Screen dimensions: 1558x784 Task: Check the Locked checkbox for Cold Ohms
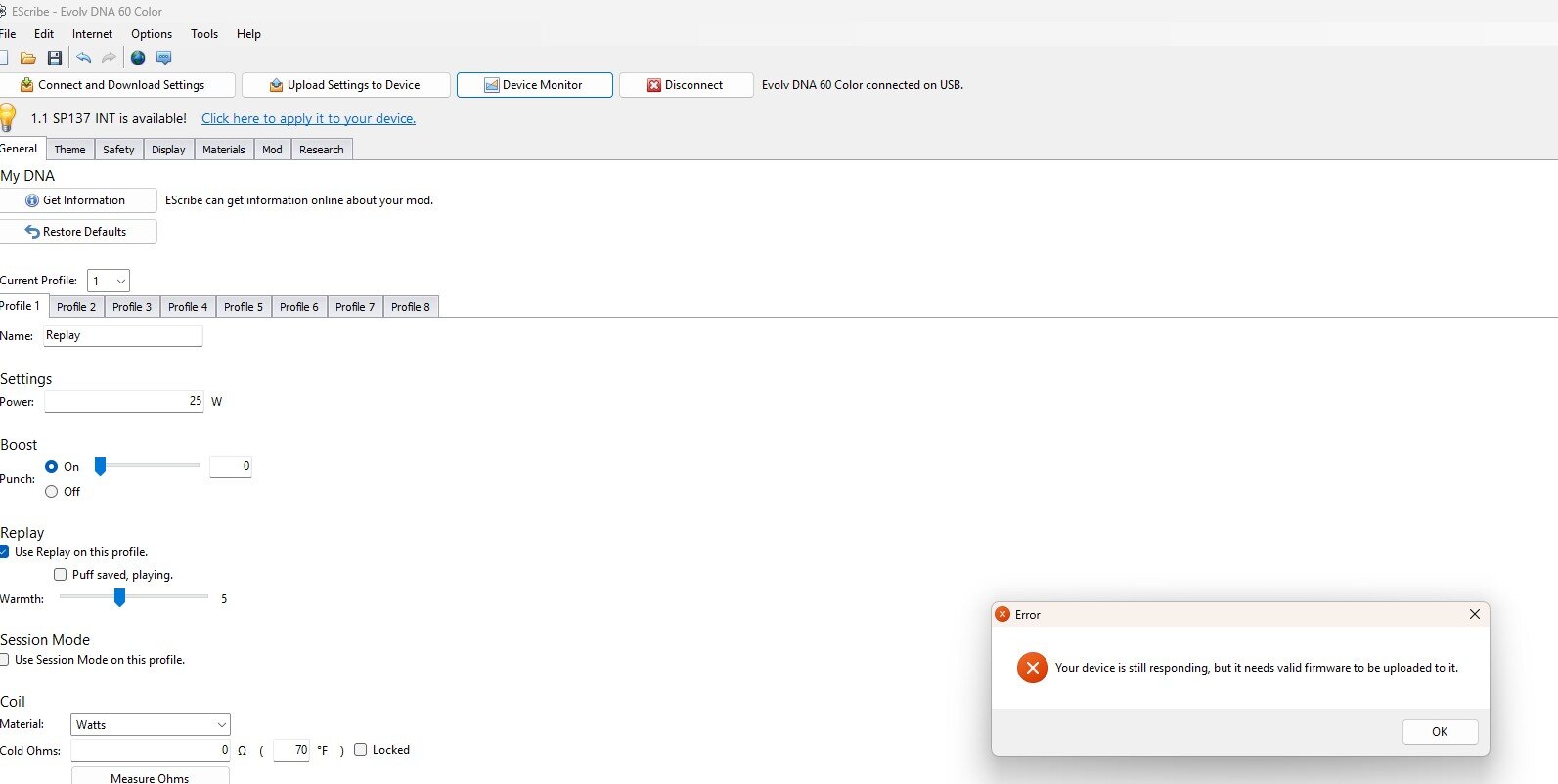click(x=361, y=750)
